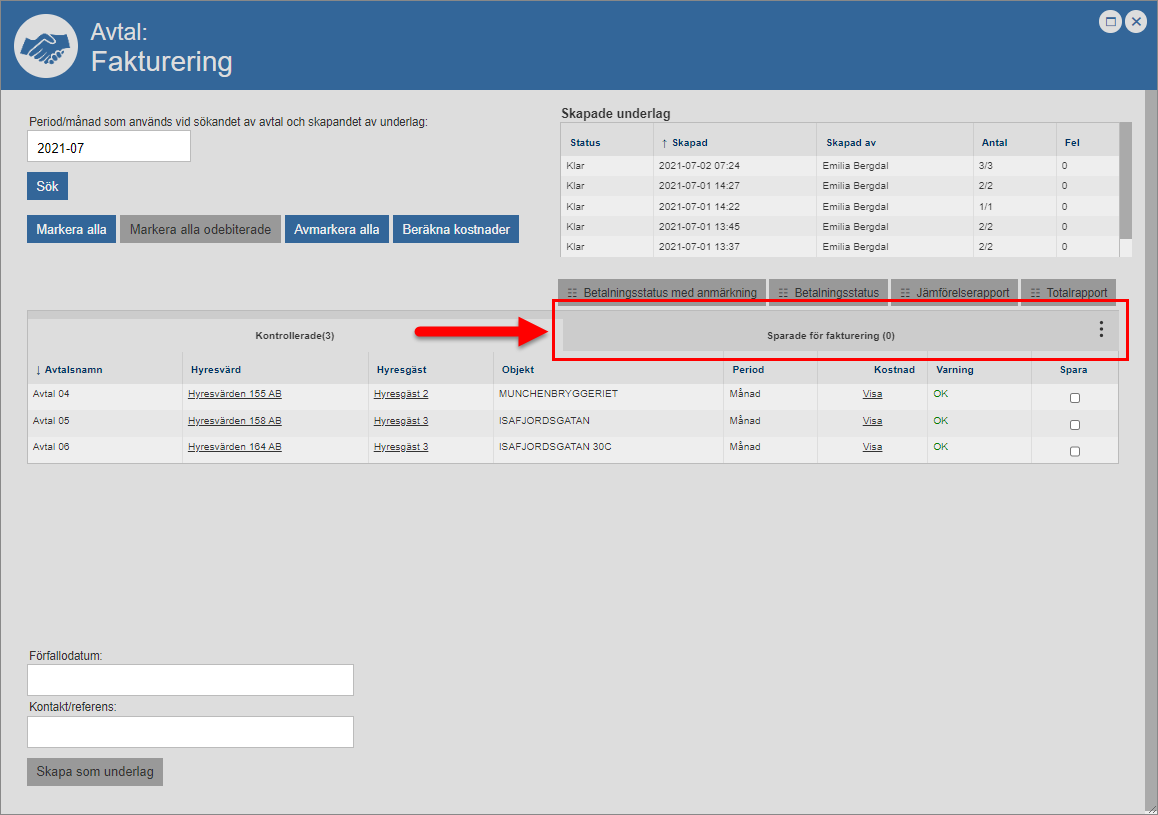Open the Jämförelserapport report
Viewport: 1158px width, 815px height.
point(954,293)
